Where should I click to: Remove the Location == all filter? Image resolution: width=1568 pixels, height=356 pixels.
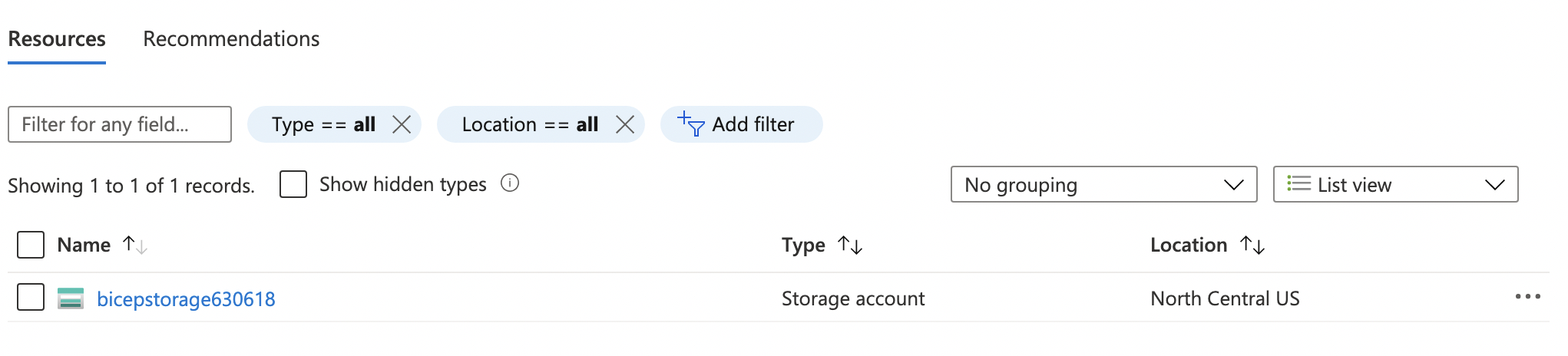coord(625,124)
